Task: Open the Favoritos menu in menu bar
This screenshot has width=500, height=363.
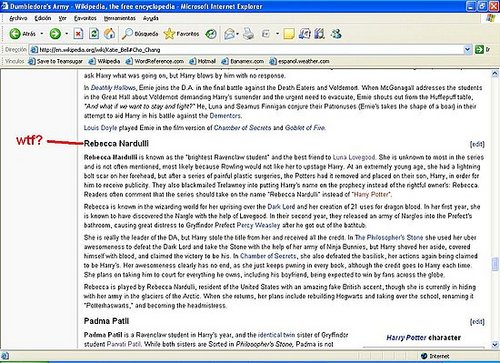Action: (85, 18)
